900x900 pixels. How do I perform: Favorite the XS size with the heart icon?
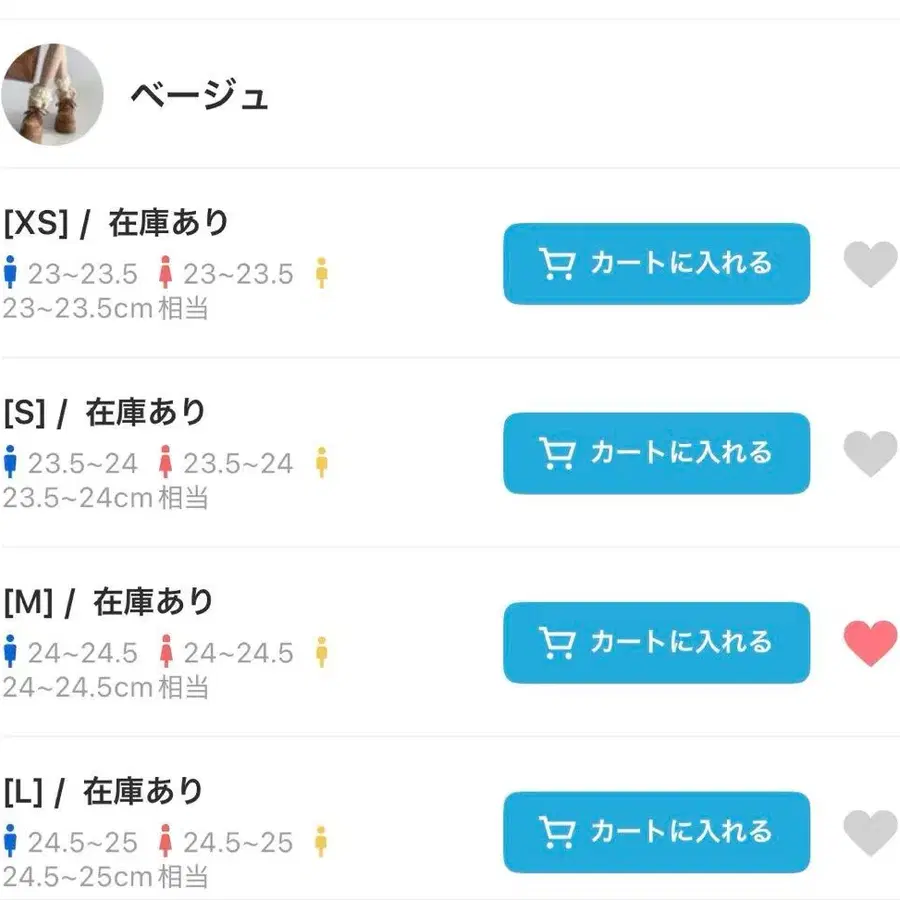[869, 264]
